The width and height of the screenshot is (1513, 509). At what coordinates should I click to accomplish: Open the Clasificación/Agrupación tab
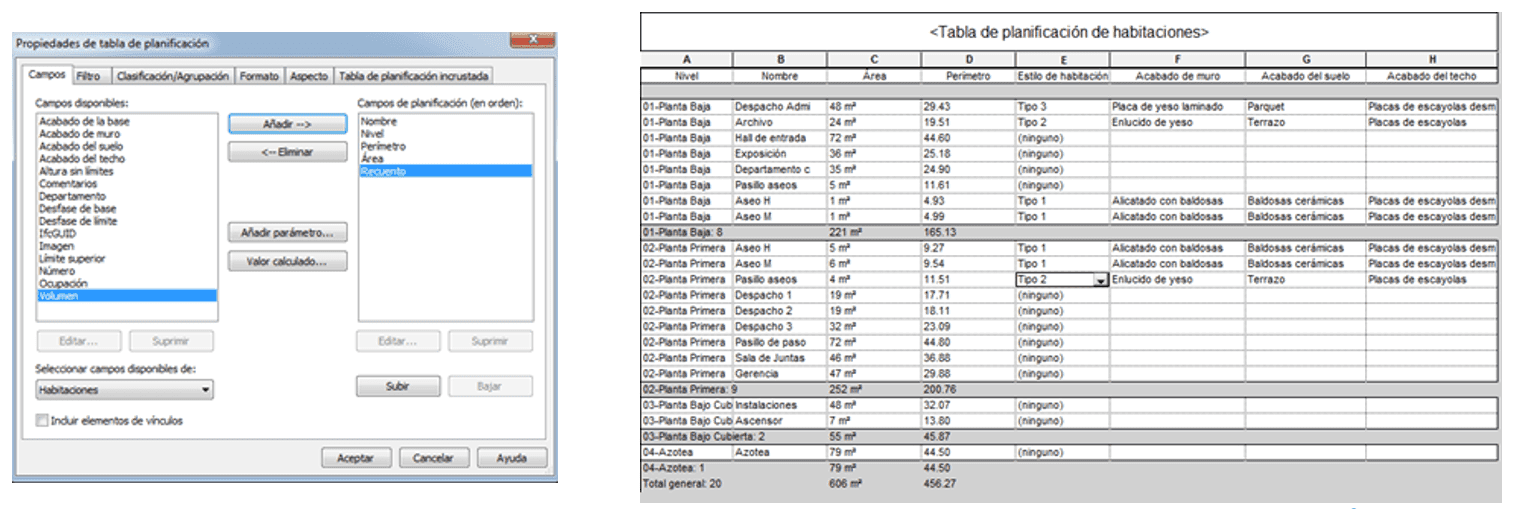(x=173, y=76)
